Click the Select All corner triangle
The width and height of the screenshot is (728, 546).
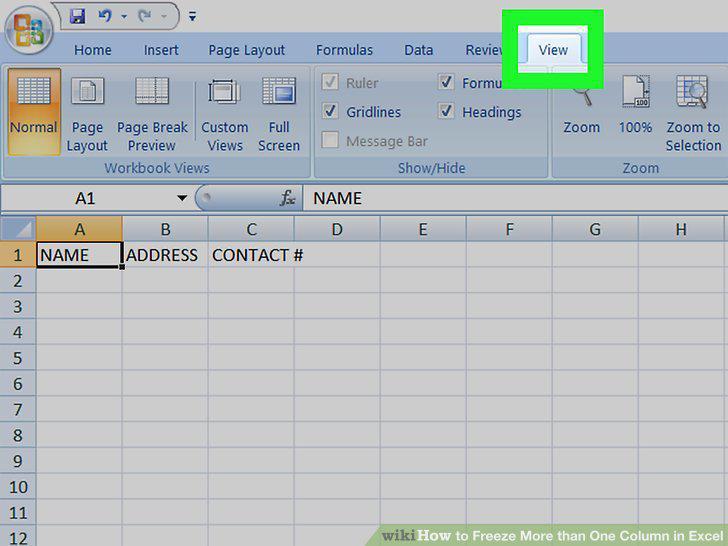point(18,229)
